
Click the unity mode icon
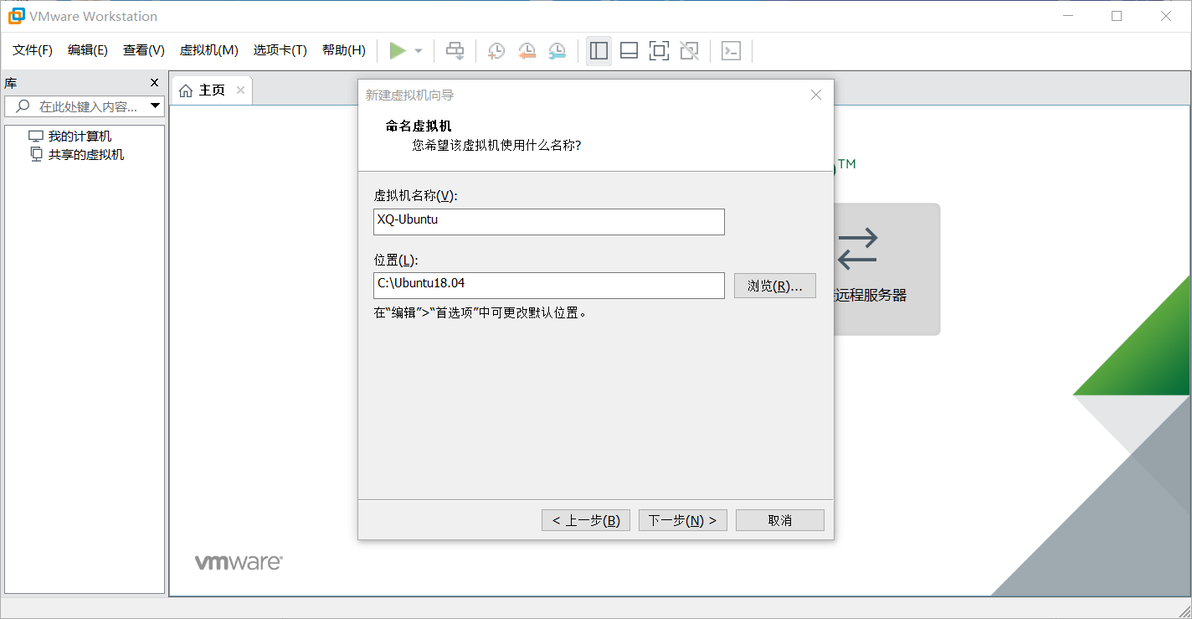(x=690, y=51)
